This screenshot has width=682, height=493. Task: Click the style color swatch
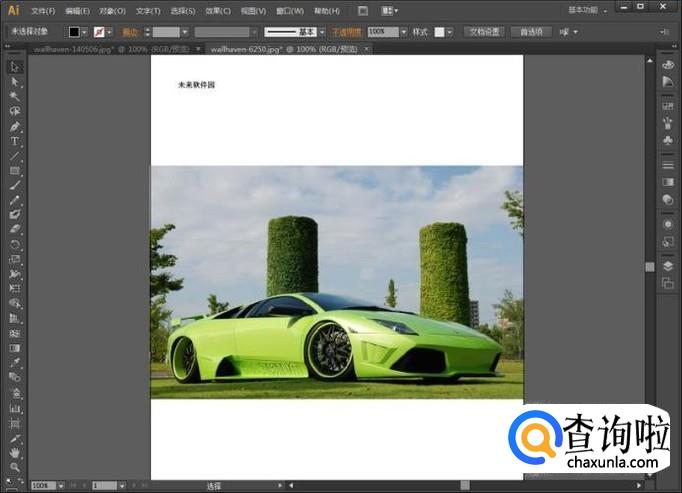(x=440, y=32)
